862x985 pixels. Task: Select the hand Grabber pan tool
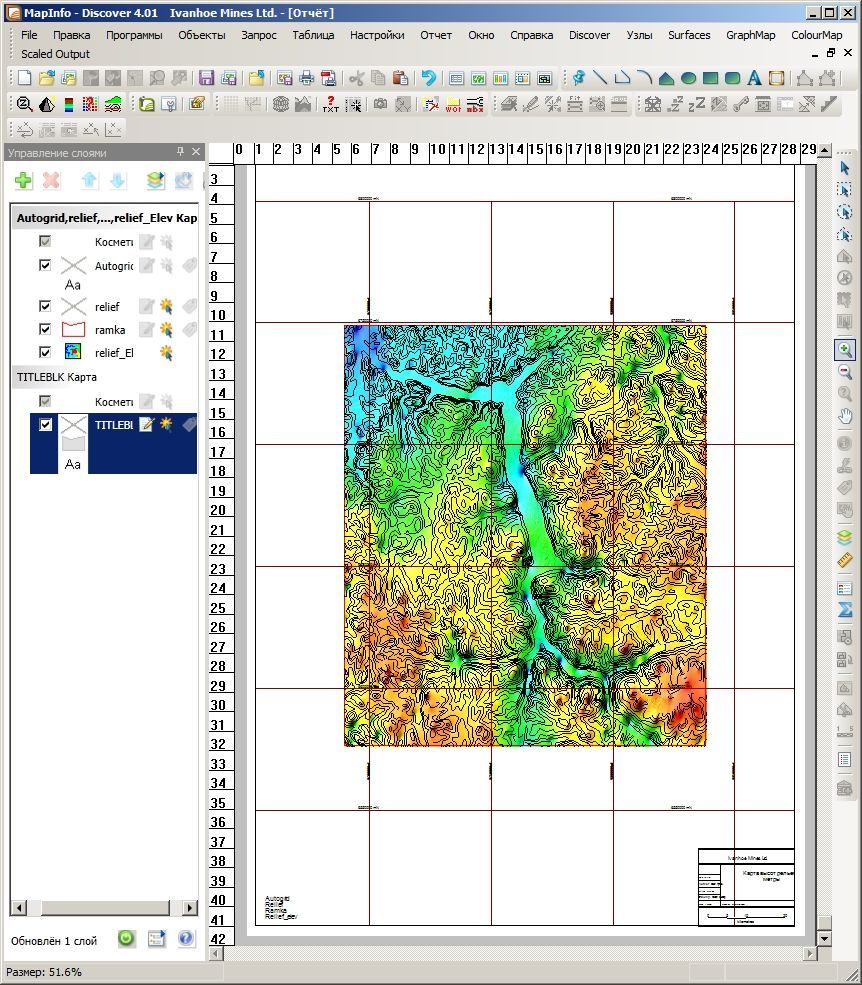[844, 416]
